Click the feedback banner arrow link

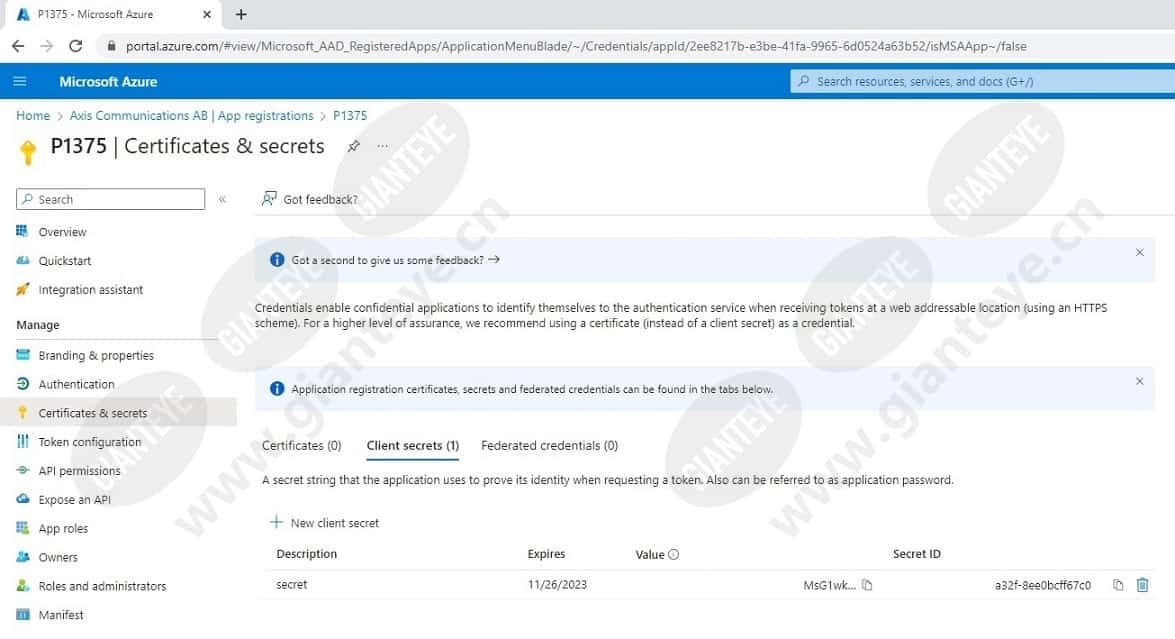point(494,259)
